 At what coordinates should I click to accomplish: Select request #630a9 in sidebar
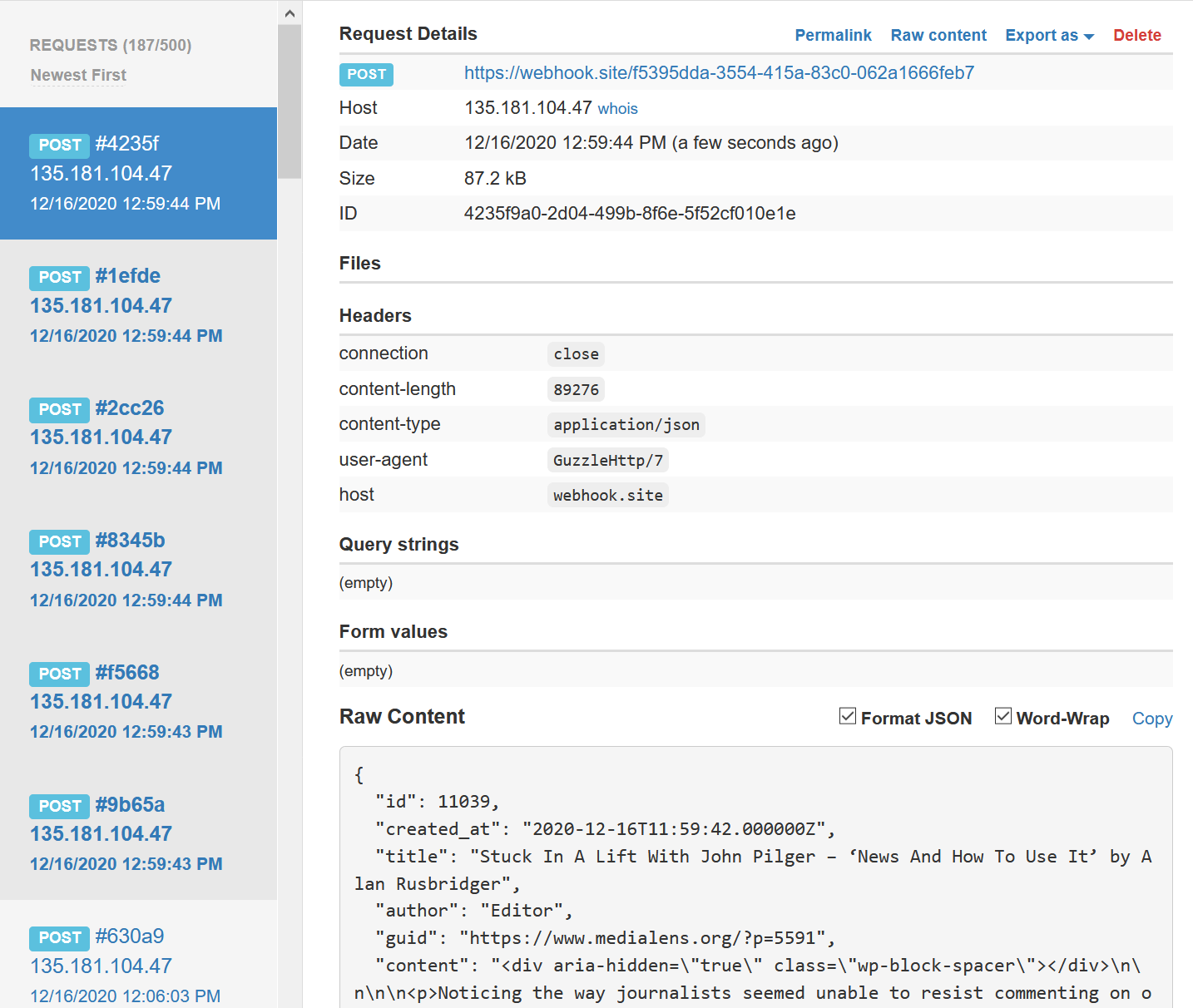[x=138, y=954]
